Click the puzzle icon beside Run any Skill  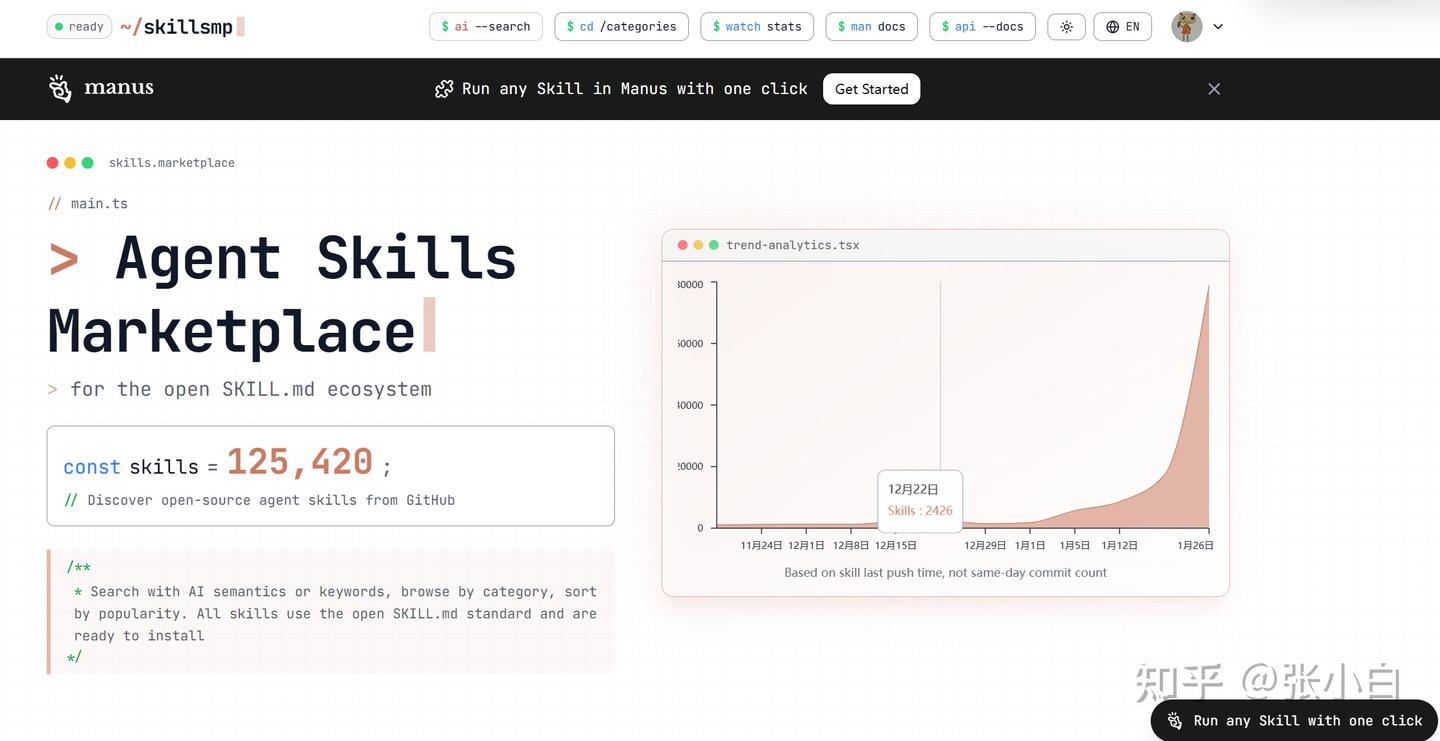pyautogui.click(x=444, y=89)
